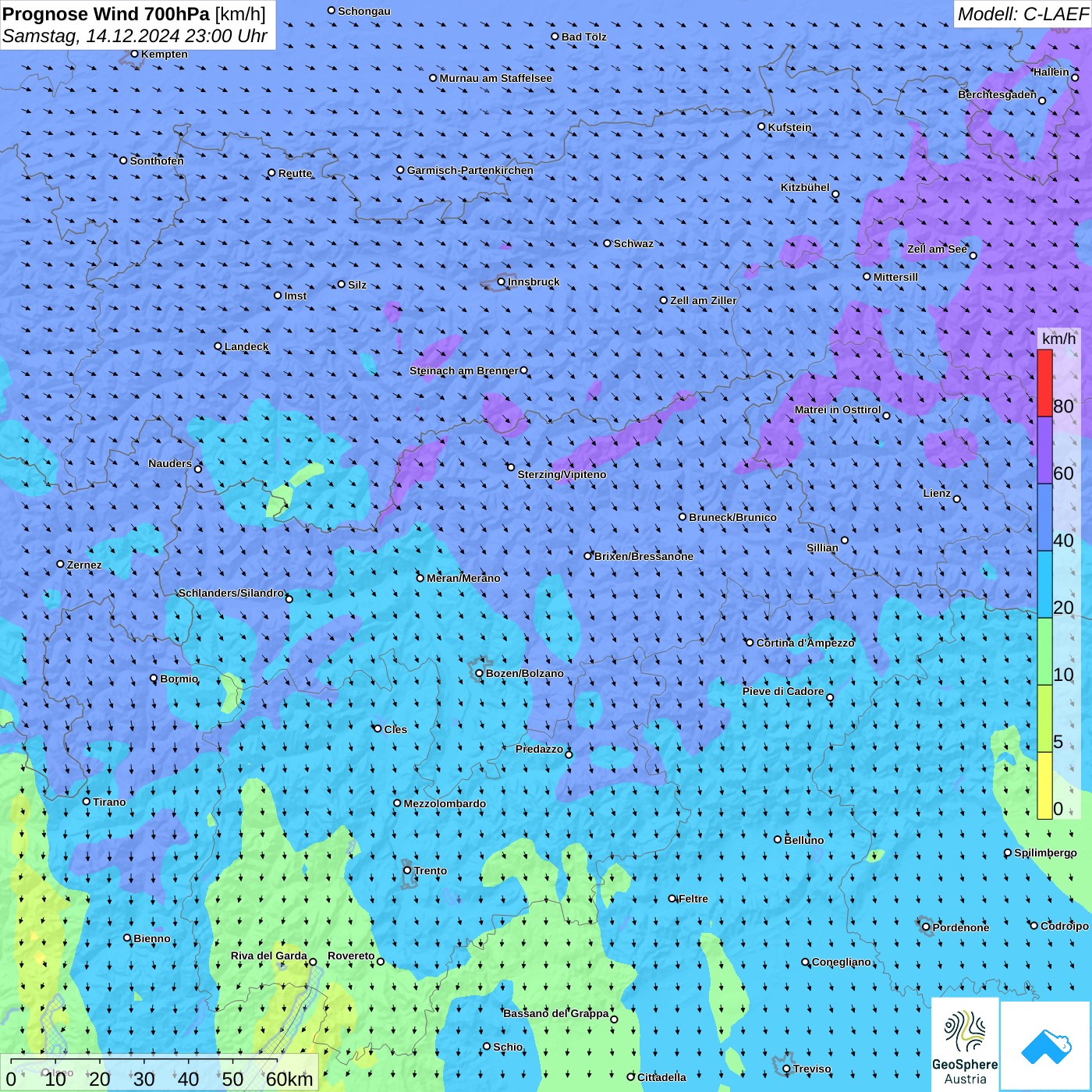The image size is (1092, 1092).
Task: Click the yellow 0 km/h legend color
Action: [1044, 785]
